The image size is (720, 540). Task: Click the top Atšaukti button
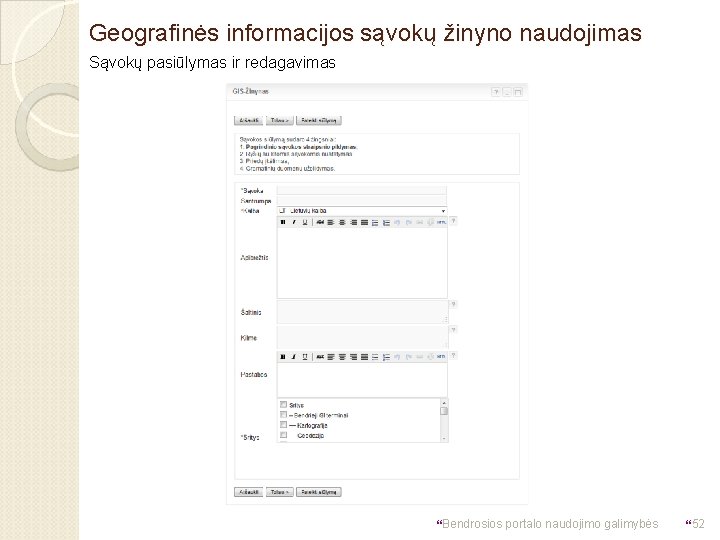click(248, 120)
